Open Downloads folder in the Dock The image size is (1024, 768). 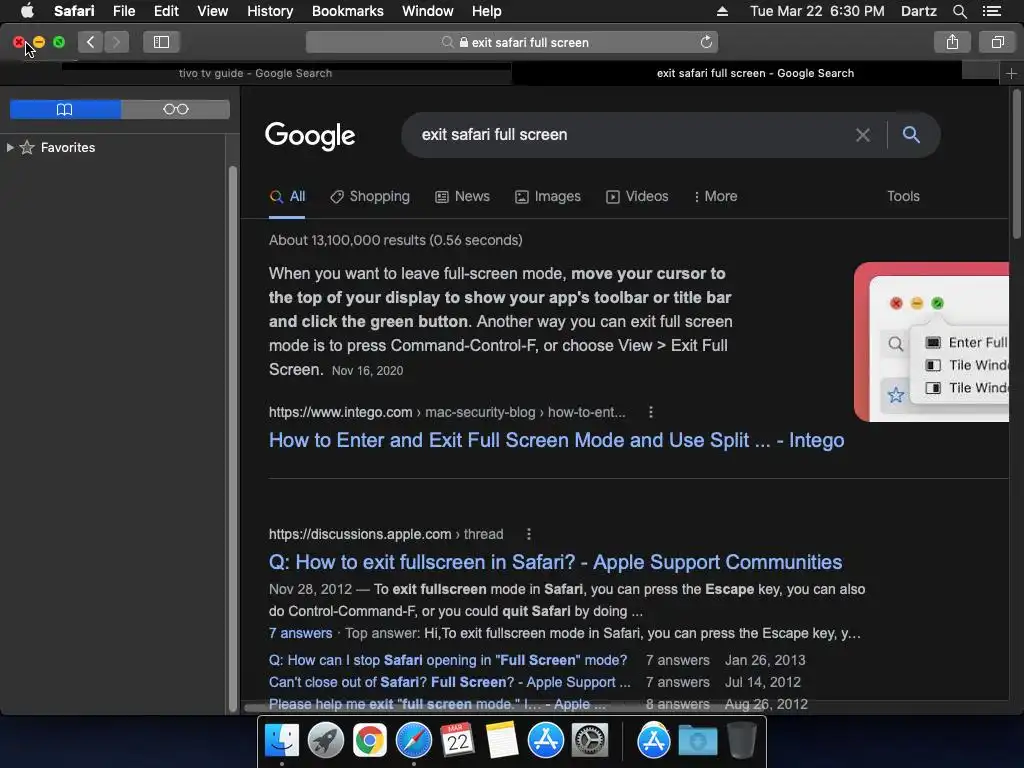[x=697, y=741]
